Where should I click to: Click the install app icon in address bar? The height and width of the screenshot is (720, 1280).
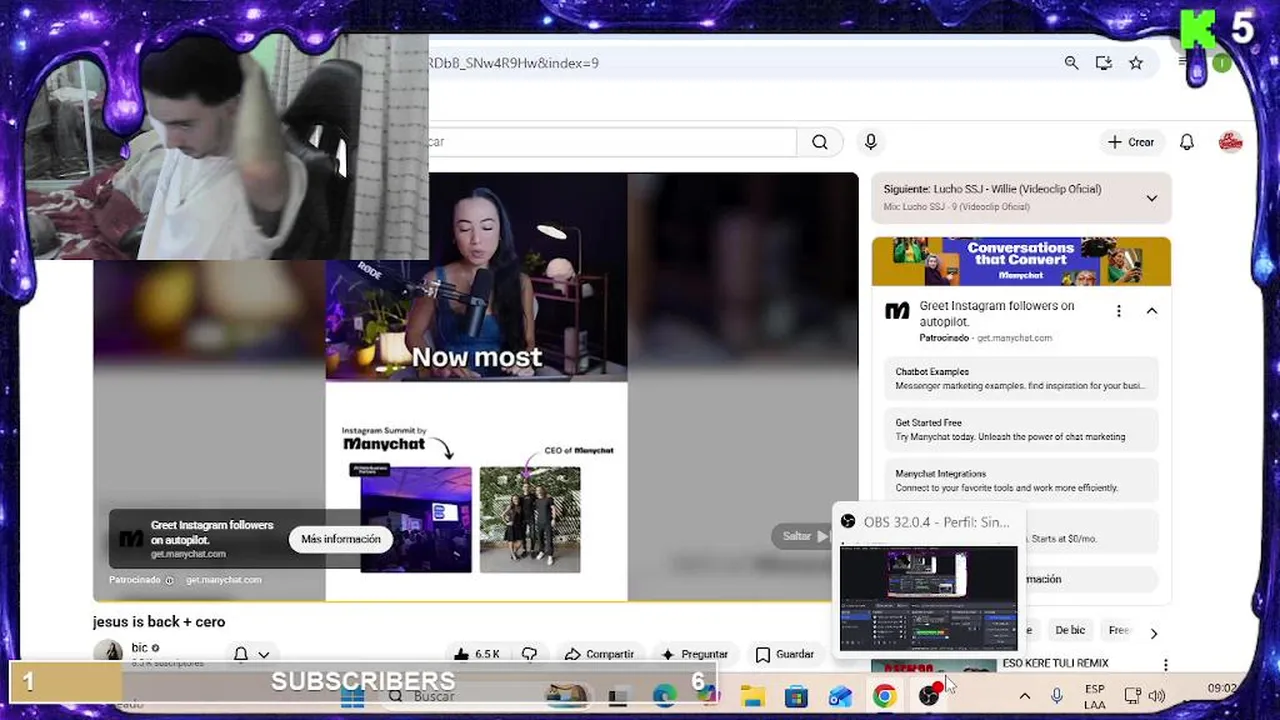[1104, 63]
